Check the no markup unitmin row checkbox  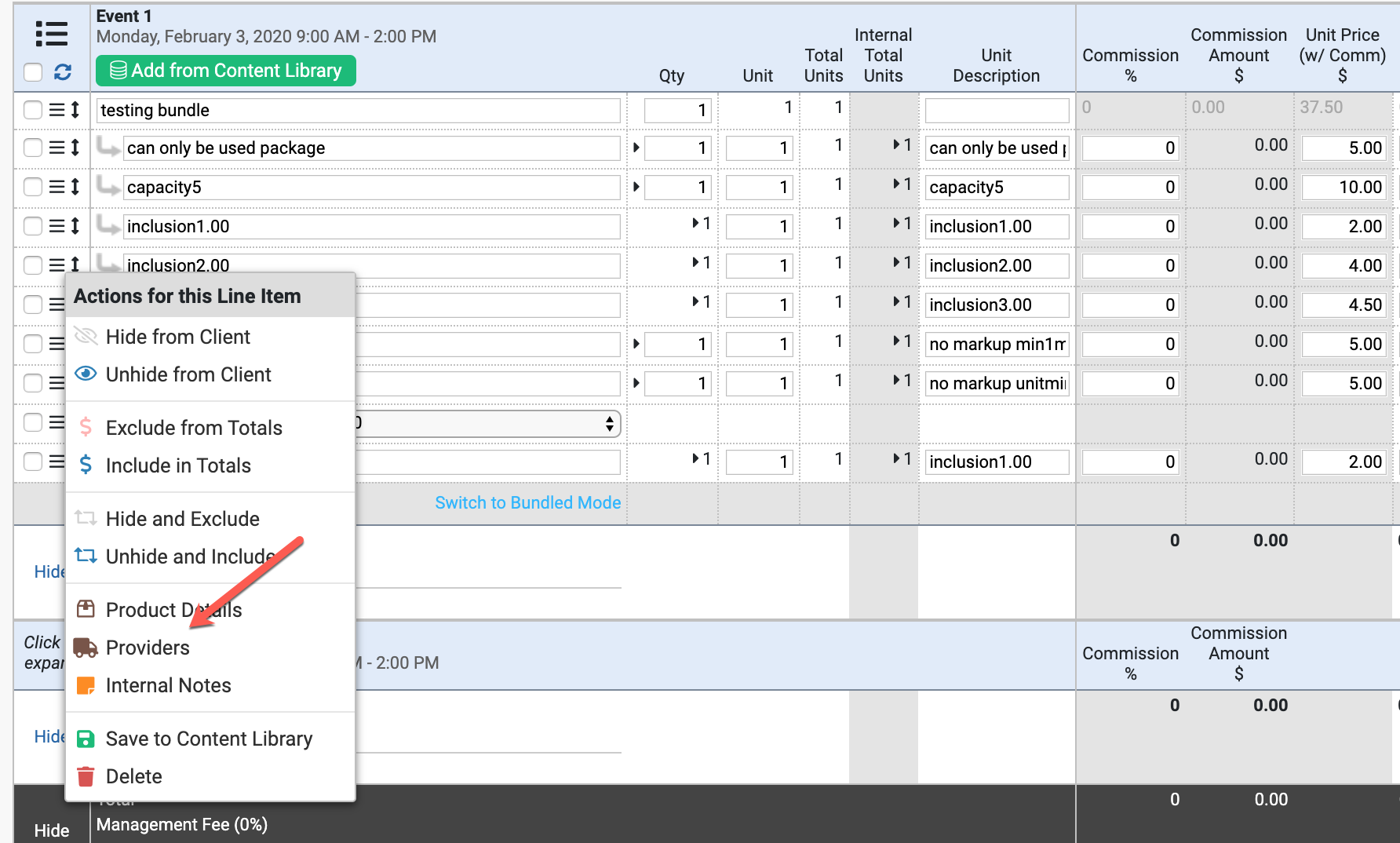click(x=33, y=383)
